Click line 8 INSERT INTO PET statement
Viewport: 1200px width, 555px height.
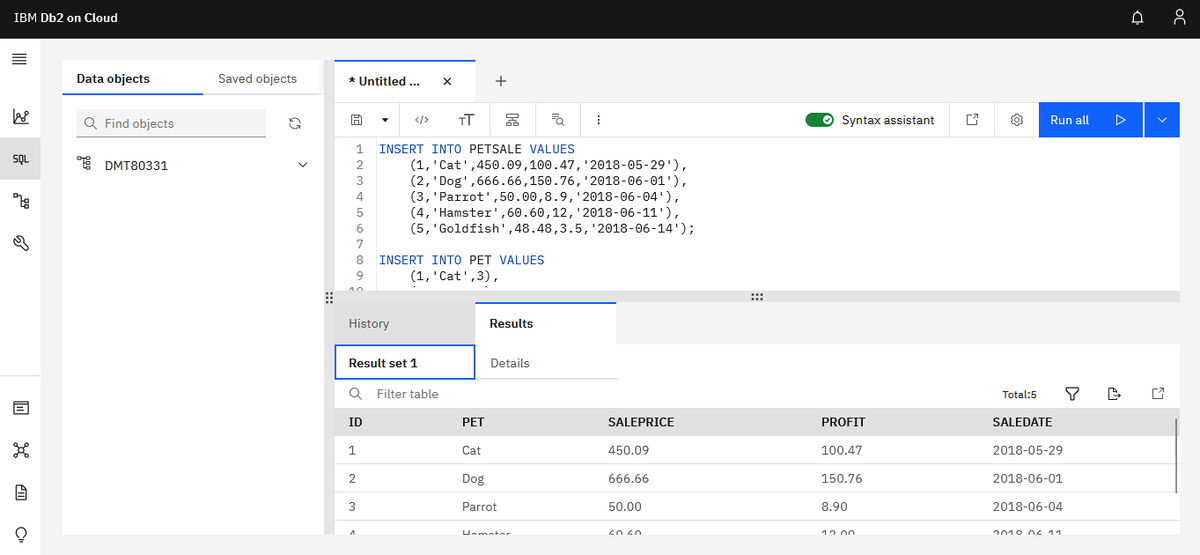click(x=461, y=260)
